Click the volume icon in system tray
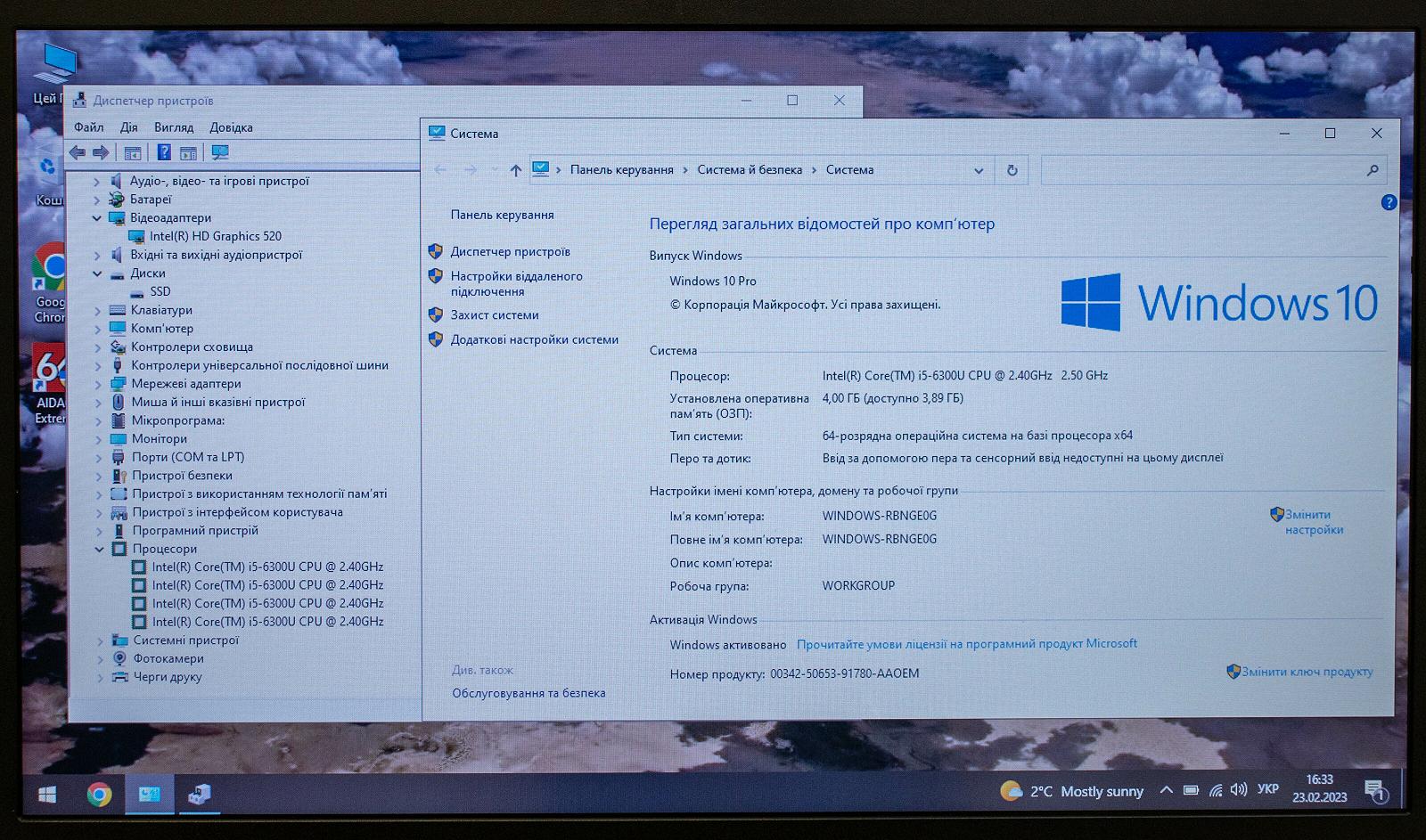Viewport: 1426px width, 840px height. (1238, 789)
